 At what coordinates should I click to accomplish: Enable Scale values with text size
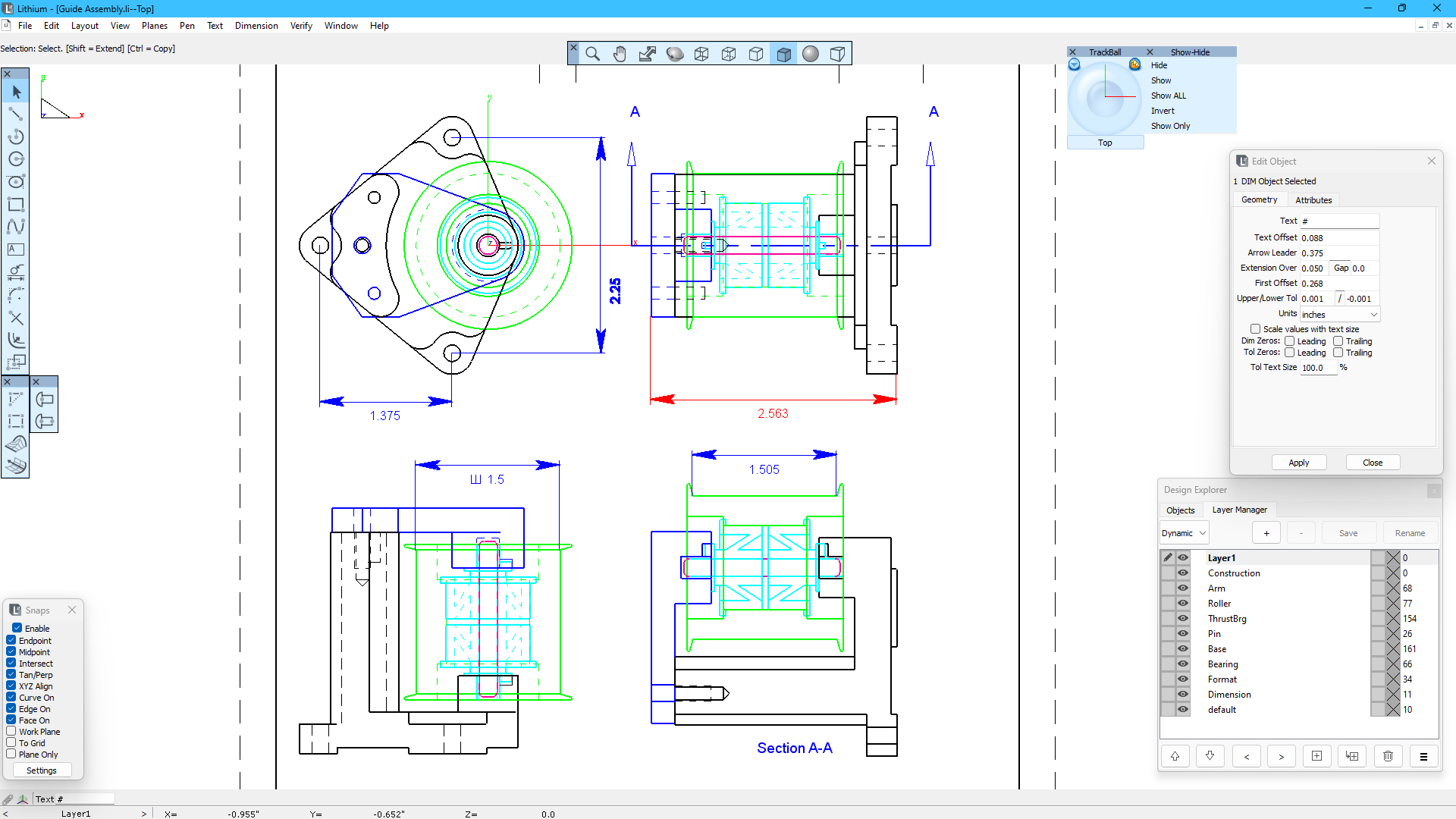tap(1254, 328)
